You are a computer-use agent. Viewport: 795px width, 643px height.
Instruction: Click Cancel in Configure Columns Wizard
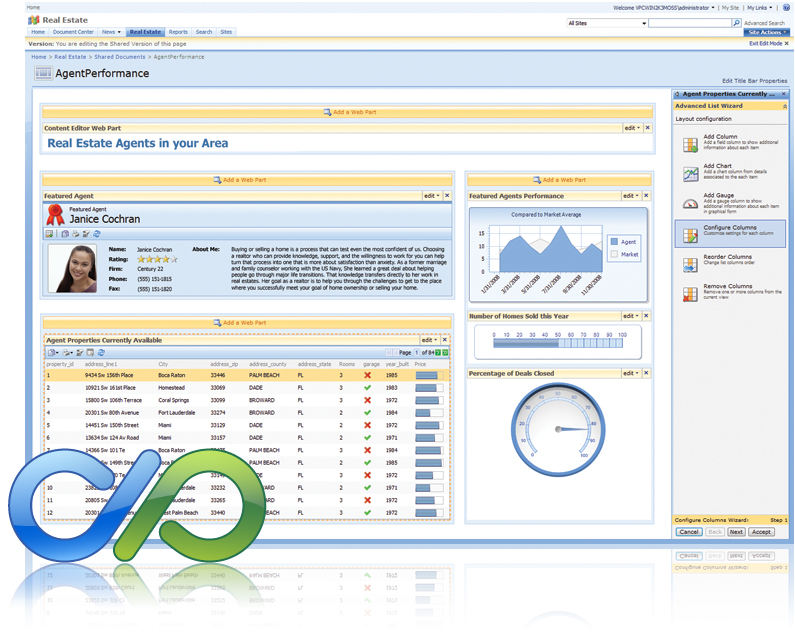pyautogui.click(x=689, y=531)
